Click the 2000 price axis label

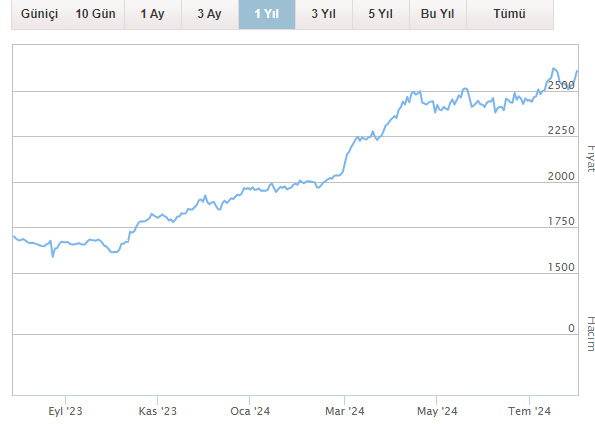[561, 176]
